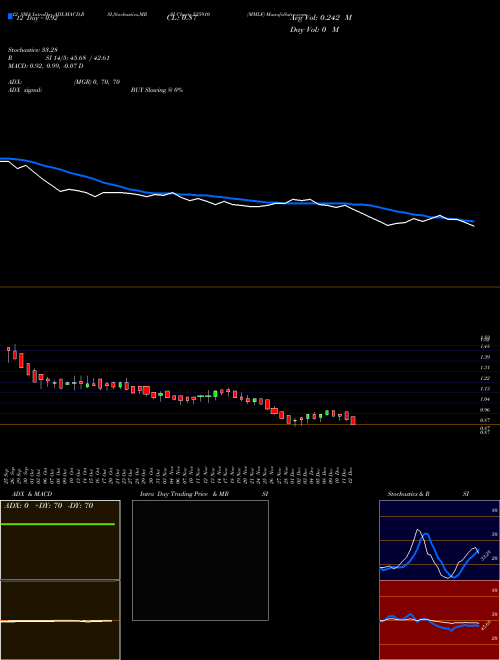Click the green ADX line in ADX panel
Viewport: 500px width, 660px height.
coord(58,524)
